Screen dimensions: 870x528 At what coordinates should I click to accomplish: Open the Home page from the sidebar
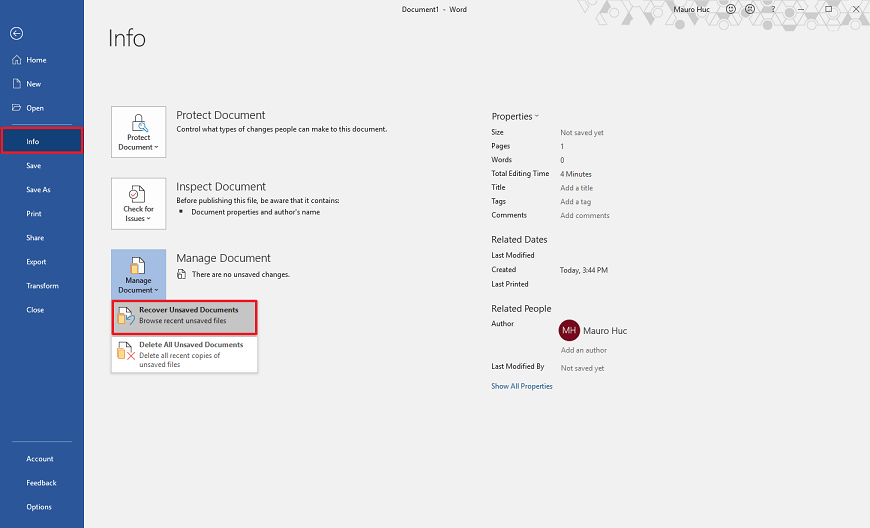(35, 60)
